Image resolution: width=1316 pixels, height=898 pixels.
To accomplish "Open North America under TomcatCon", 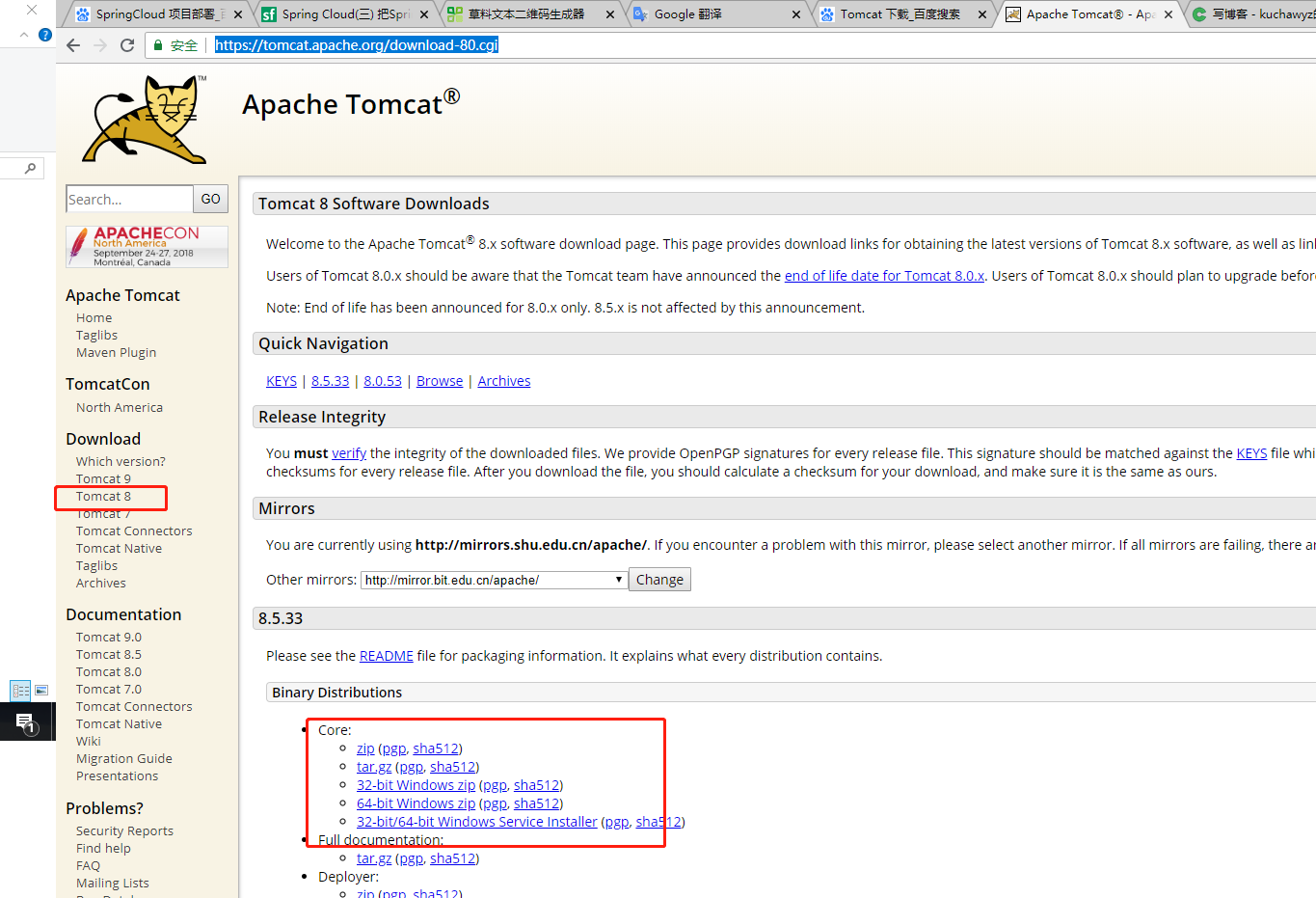I will point(120,408).
